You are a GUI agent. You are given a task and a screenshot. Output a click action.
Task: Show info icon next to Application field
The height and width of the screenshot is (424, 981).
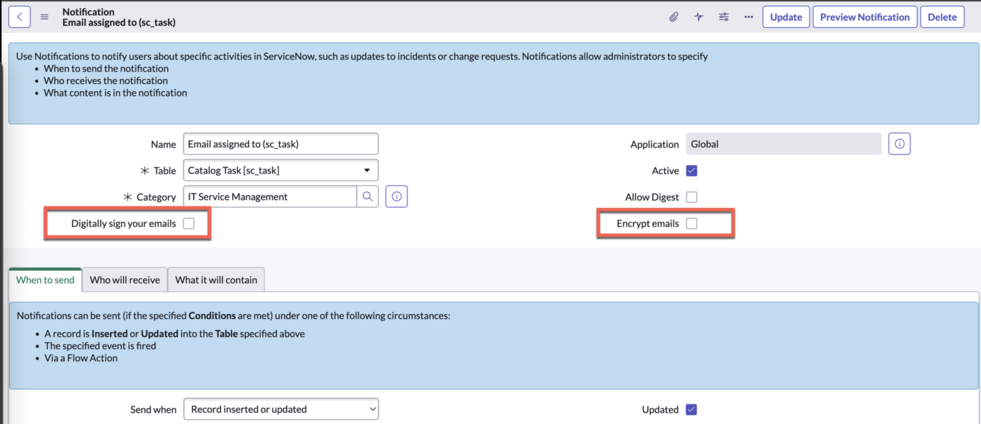pyautogui.click(x=900, y=144)
